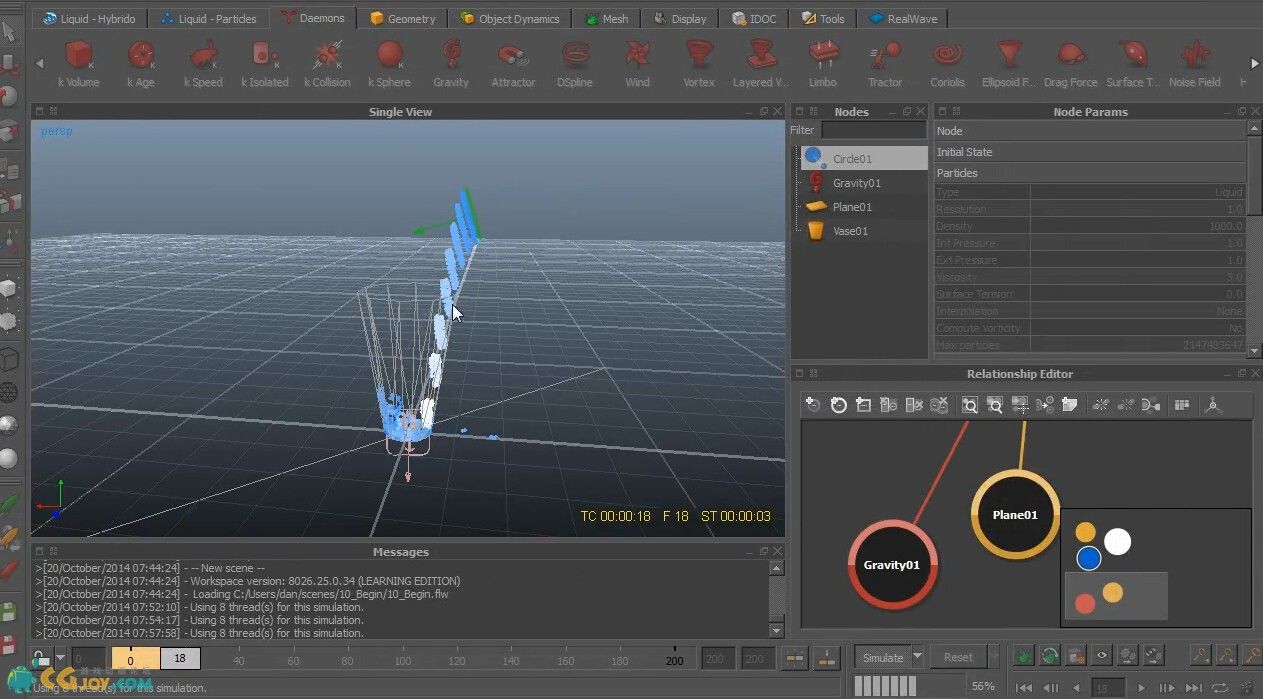
Task: Switch to the Liquid - Hybrido tab
Action: point(89,18)
